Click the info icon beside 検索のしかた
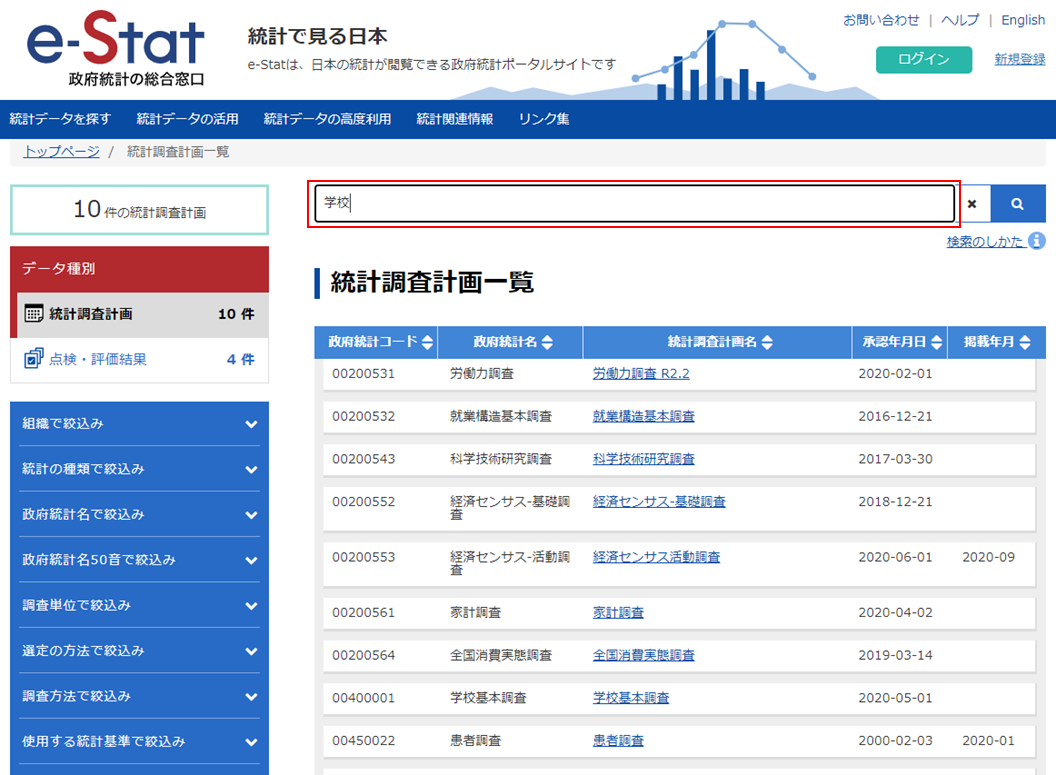This screenshot has width=1056, height=775. pyautogui.click(x=1037, y=240)
